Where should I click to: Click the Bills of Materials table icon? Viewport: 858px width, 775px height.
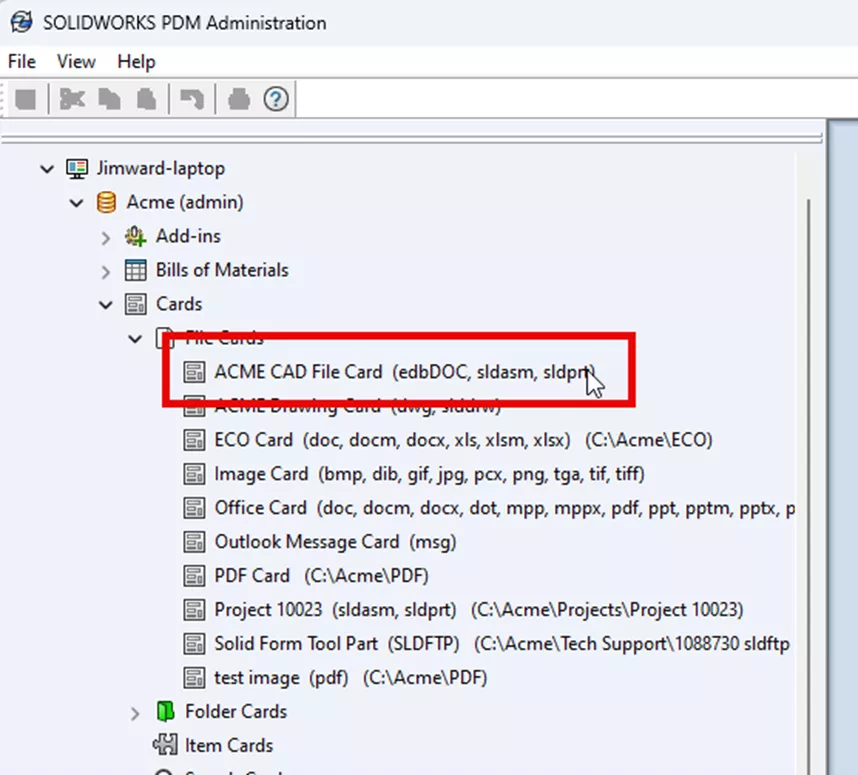click(135, 270)
